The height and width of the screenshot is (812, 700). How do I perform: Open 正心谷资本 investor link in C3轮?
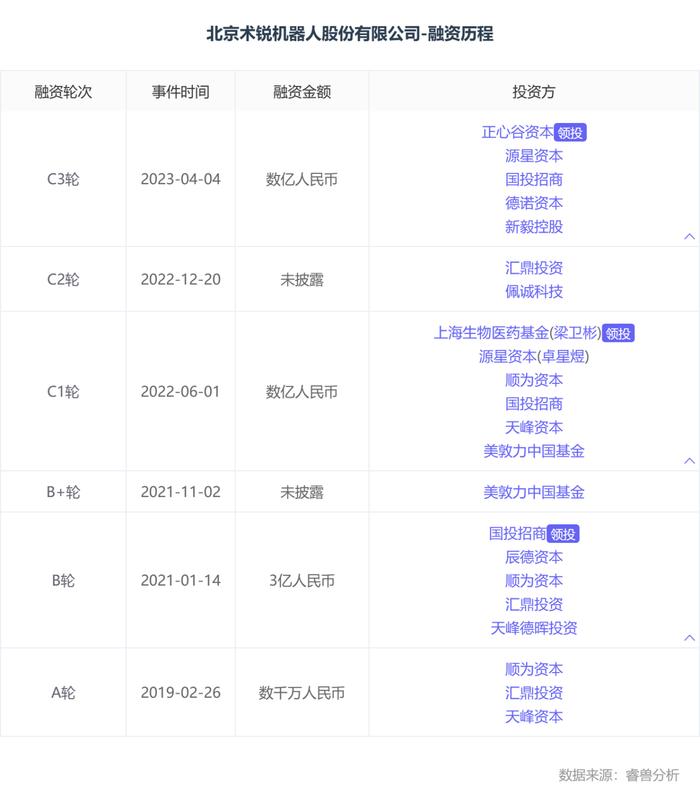[517, 133]
